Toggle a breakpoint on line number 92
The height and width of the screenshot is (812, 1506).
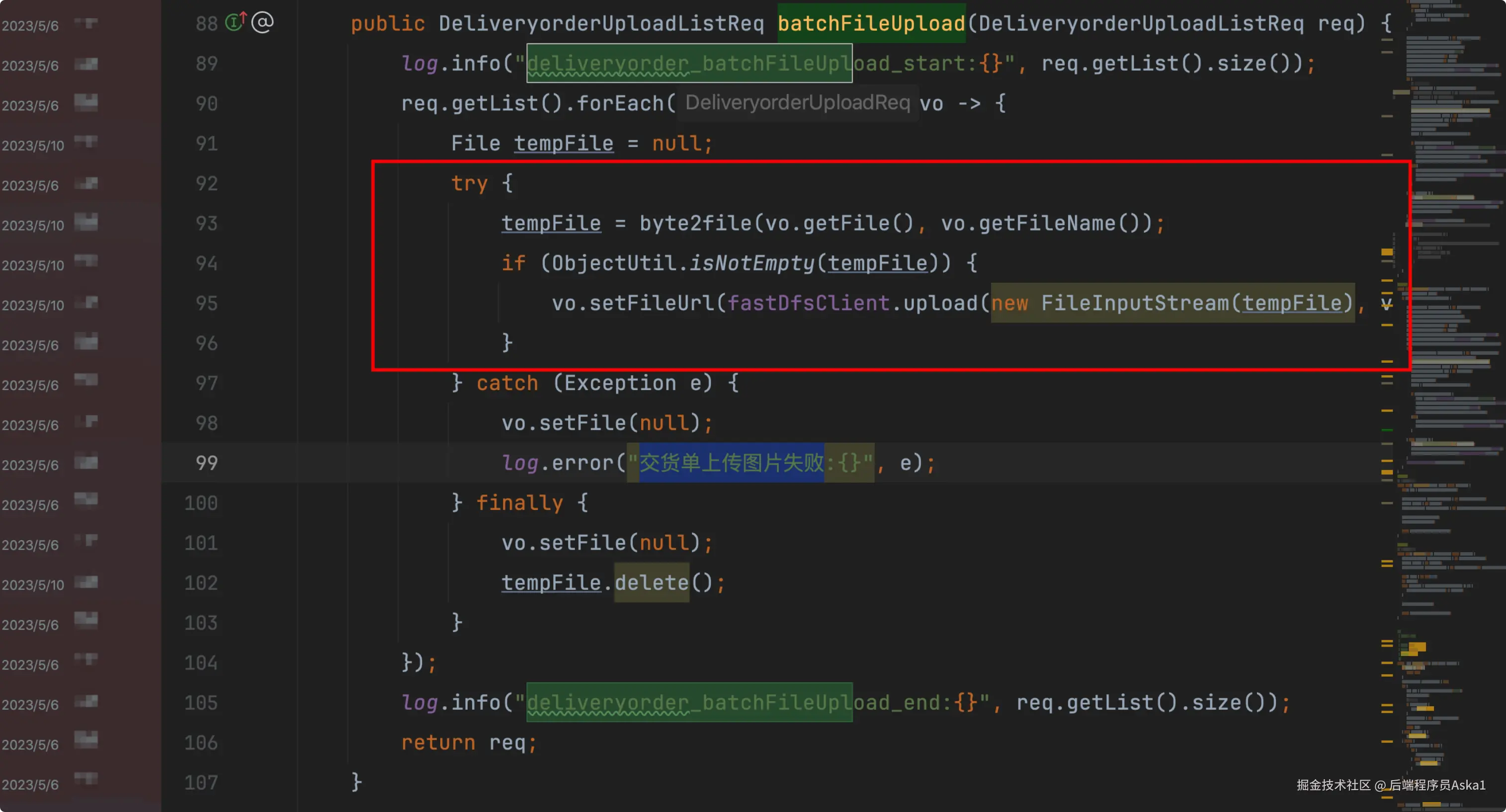pos(206,183)
